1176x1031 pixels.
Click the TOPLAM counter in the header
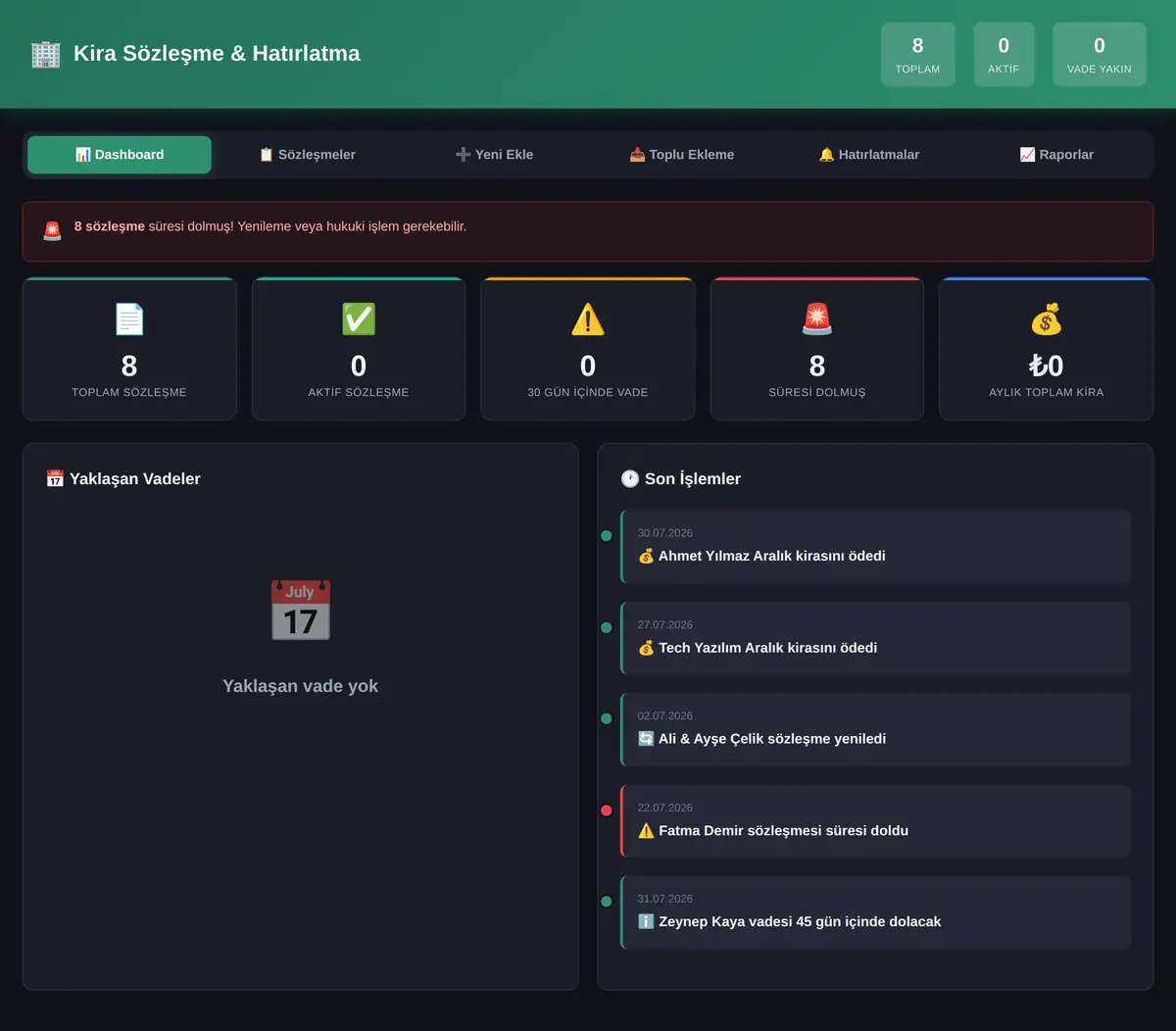click(x=918, y=55)
